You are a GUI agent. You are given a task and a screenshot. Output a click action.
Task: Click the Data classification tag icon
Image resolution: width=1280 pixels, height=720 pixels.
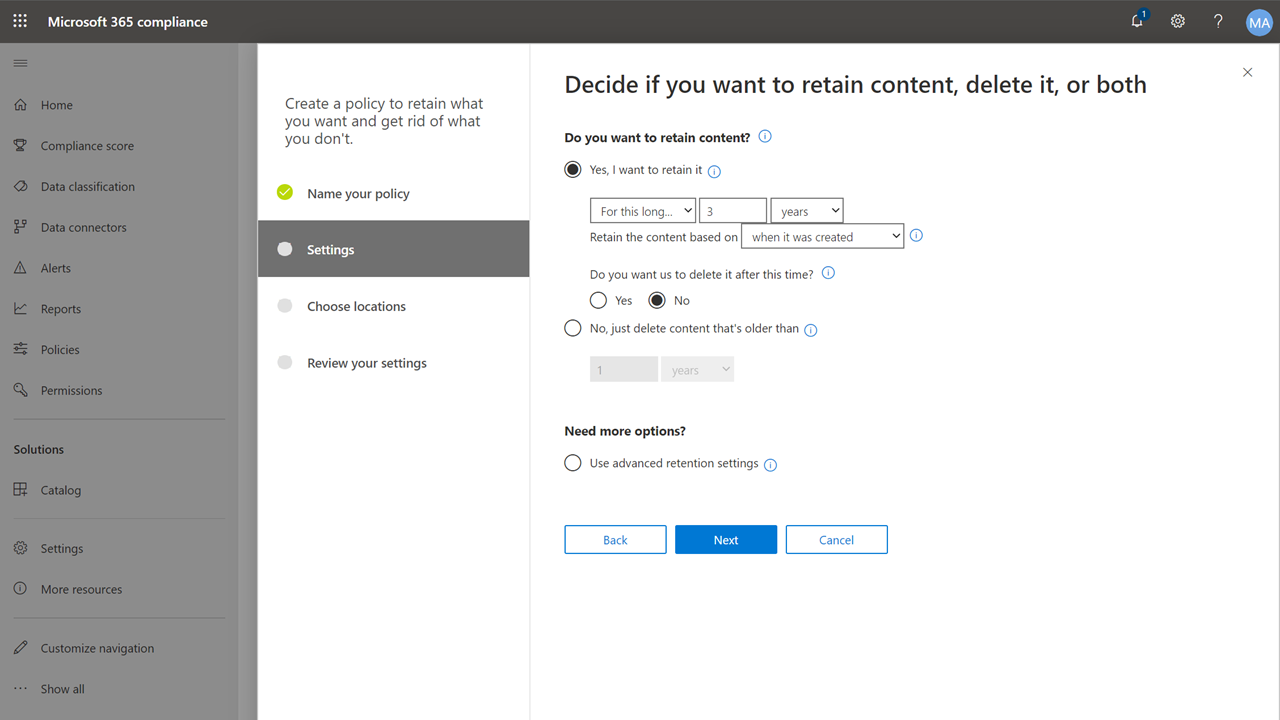(20, 187)
